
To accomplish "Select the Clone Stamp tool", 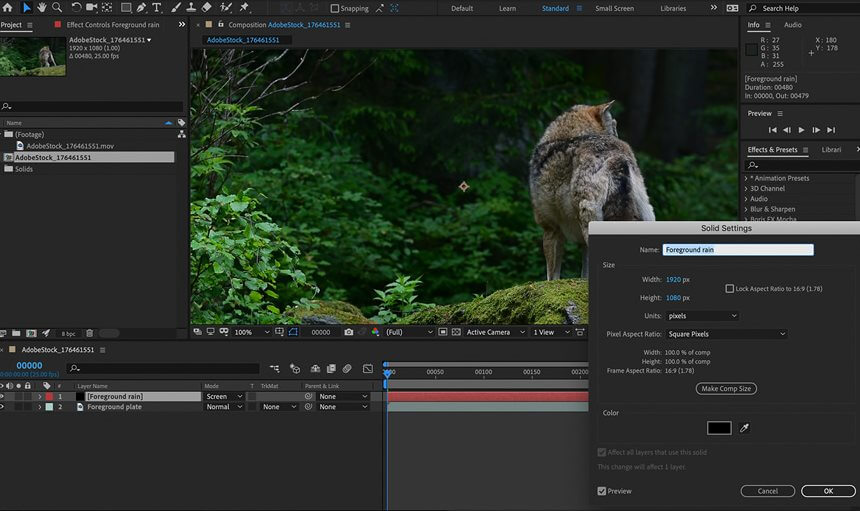I will pyautogui.click(x=191, y=8).
